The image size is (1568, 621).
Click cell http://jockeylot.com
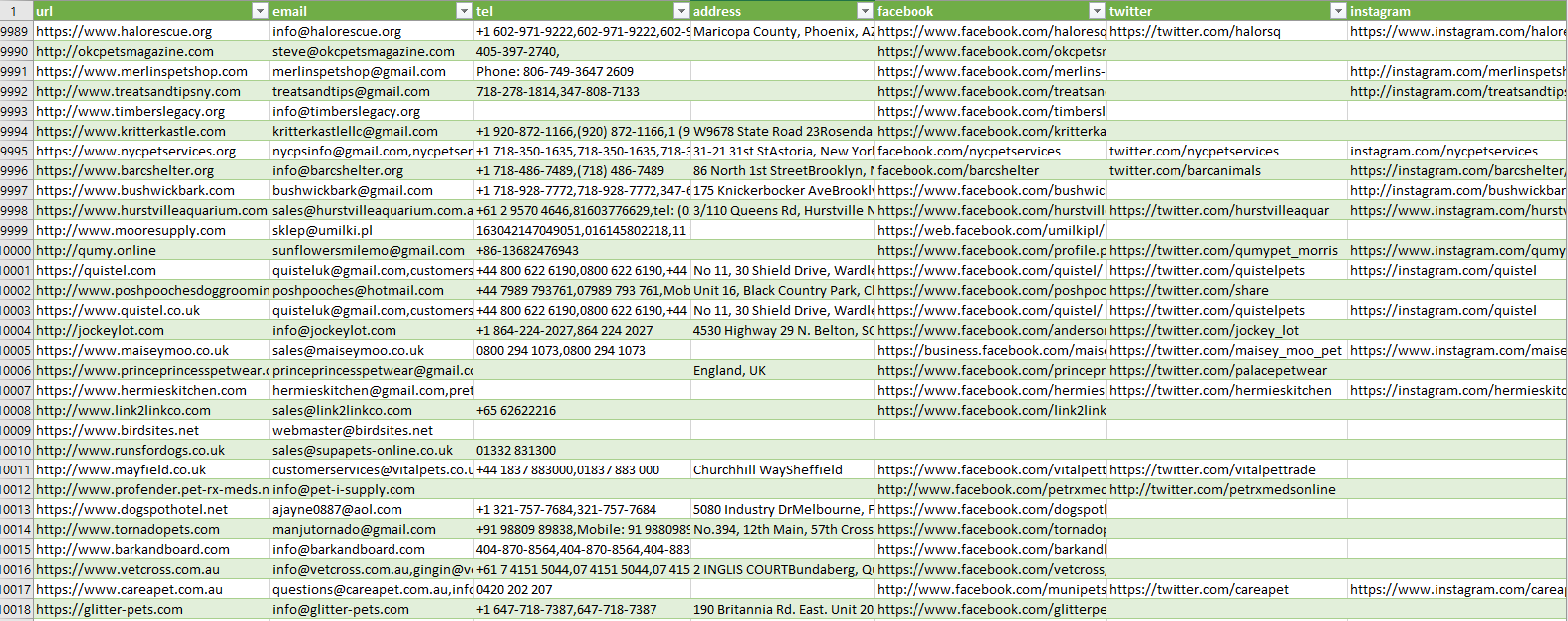(151, 330)
